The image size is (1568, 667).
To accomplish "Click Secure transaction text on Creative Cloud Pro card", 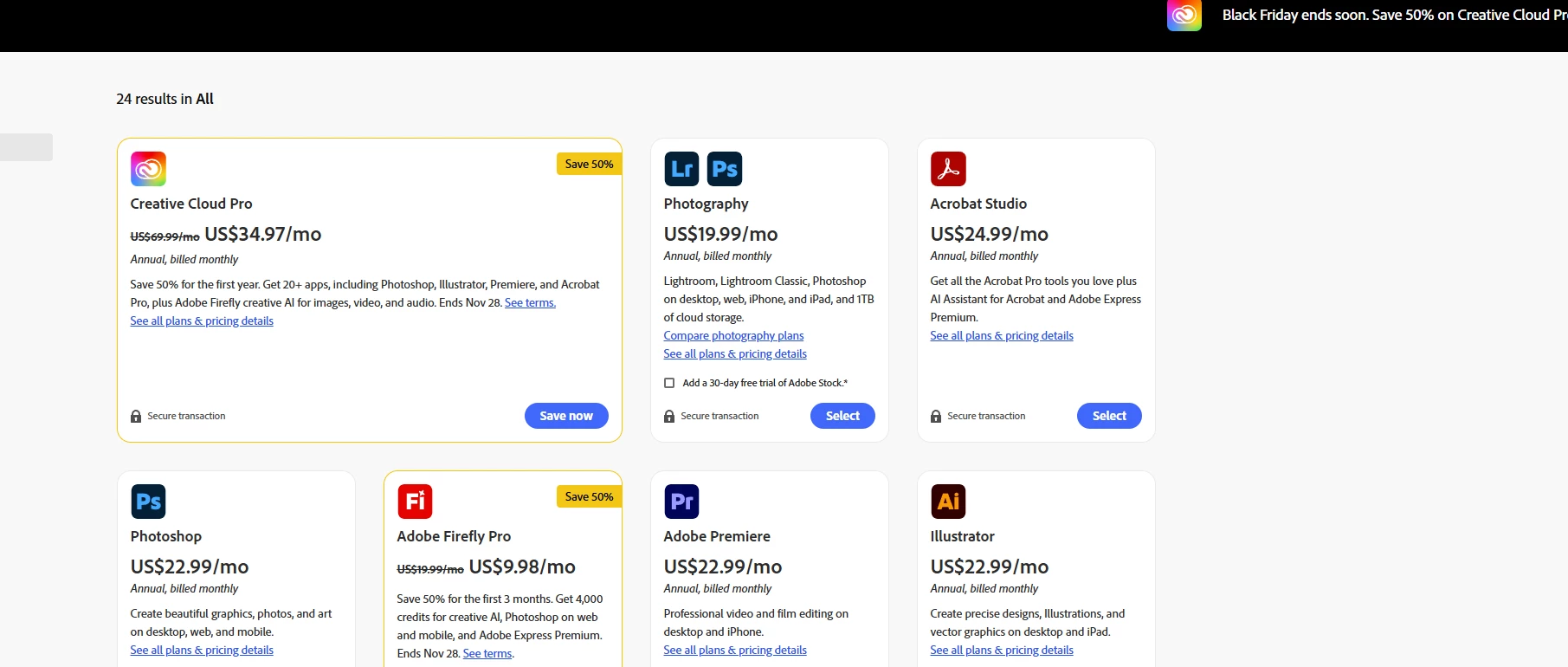I will coord(186,416).
